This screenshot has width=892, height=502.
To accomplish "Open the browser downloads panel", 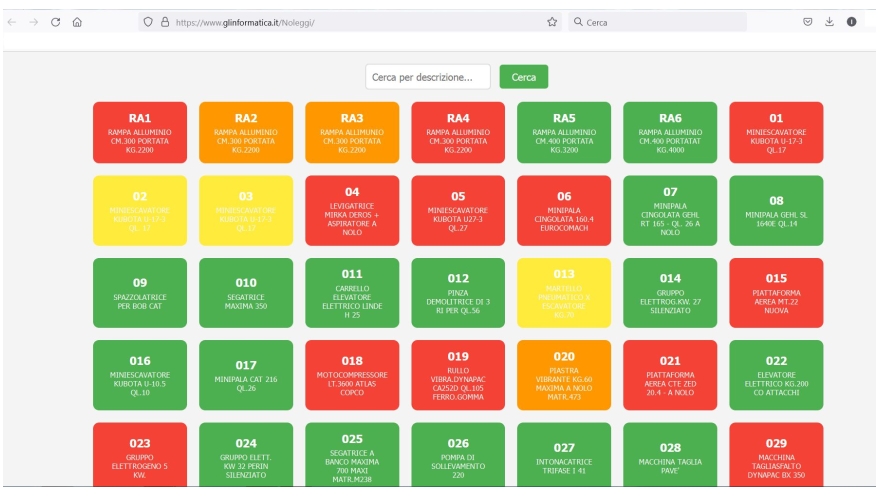I will (x=829, y=22).
